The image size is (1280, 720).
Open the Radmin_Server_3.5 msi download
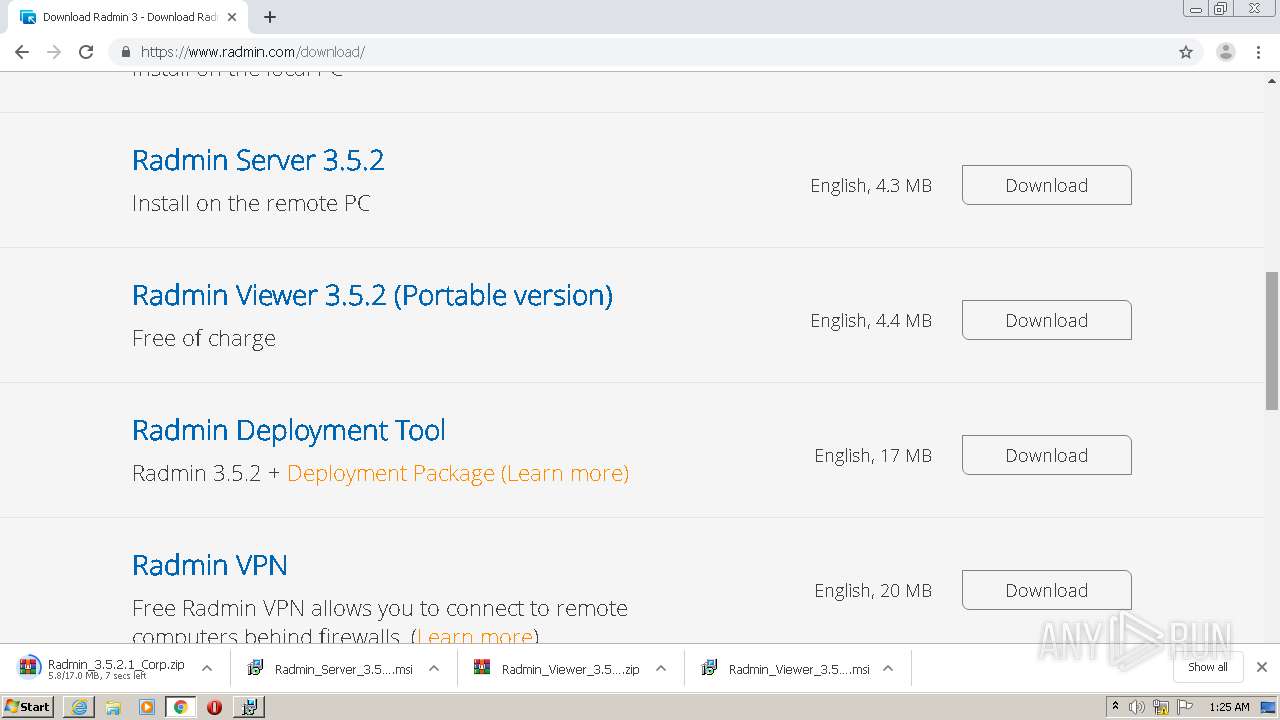click(330, 669)
